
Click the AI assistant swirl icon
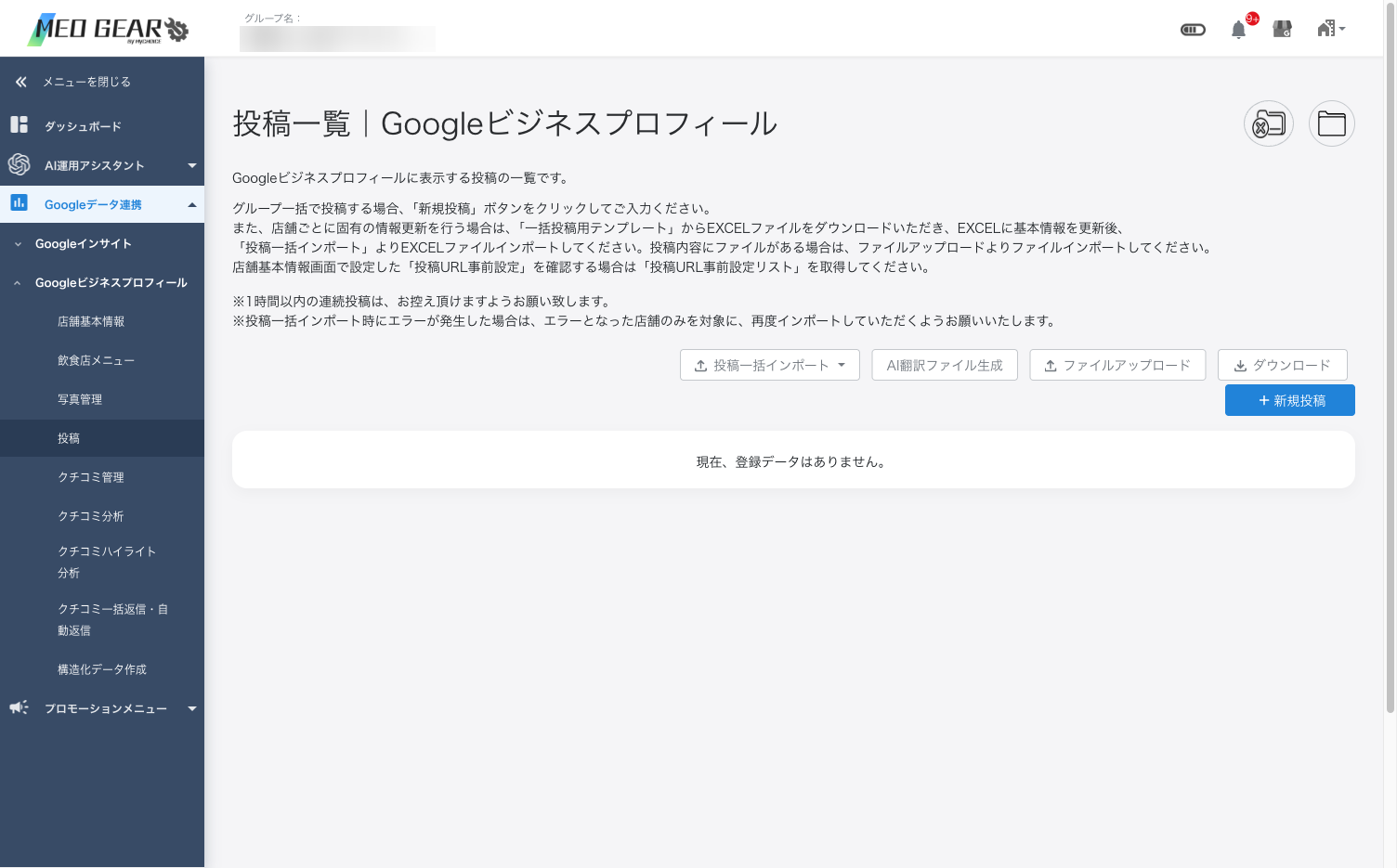19,164
